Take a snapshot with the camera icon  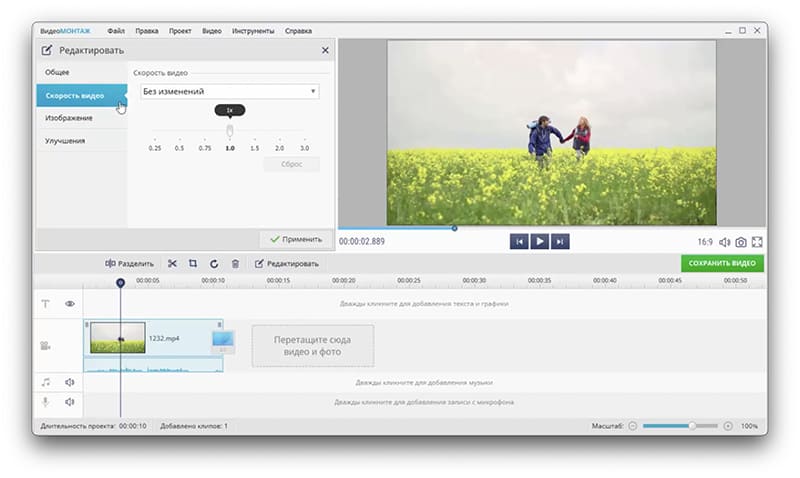pos(741,242)
